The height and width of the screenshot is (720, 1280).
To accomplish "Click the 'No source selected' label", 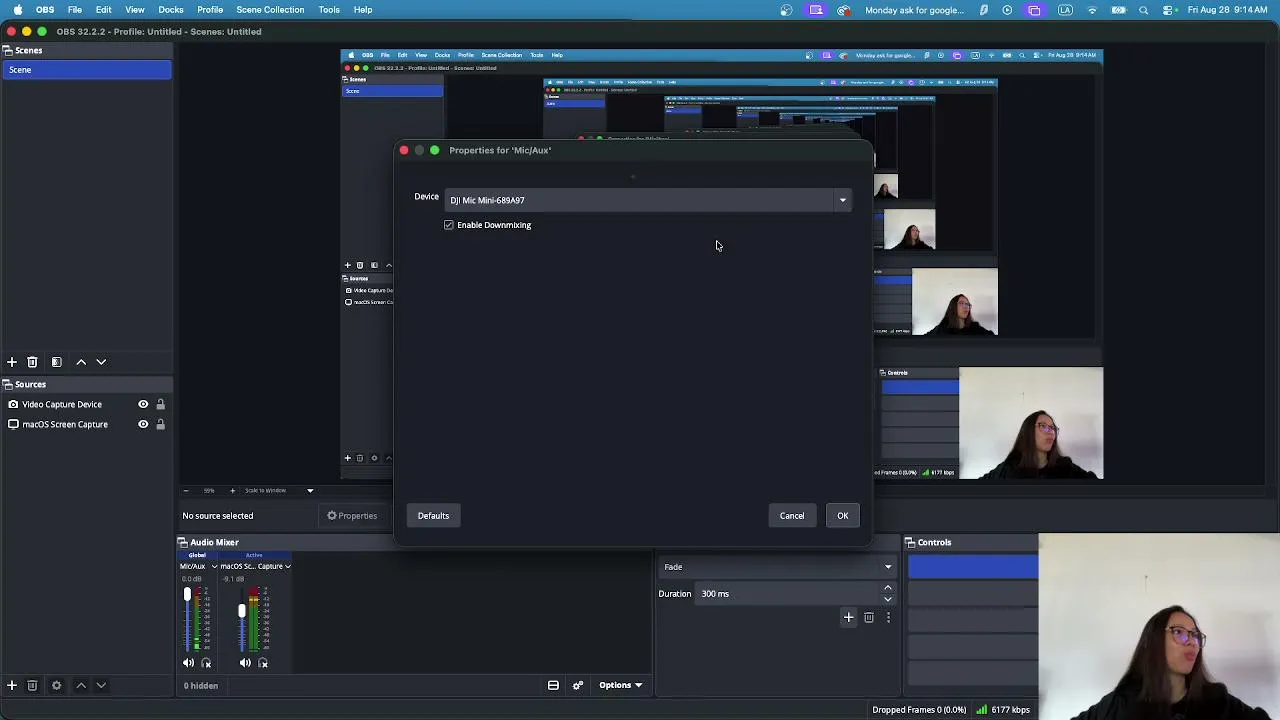I will [x=218, y=516].
